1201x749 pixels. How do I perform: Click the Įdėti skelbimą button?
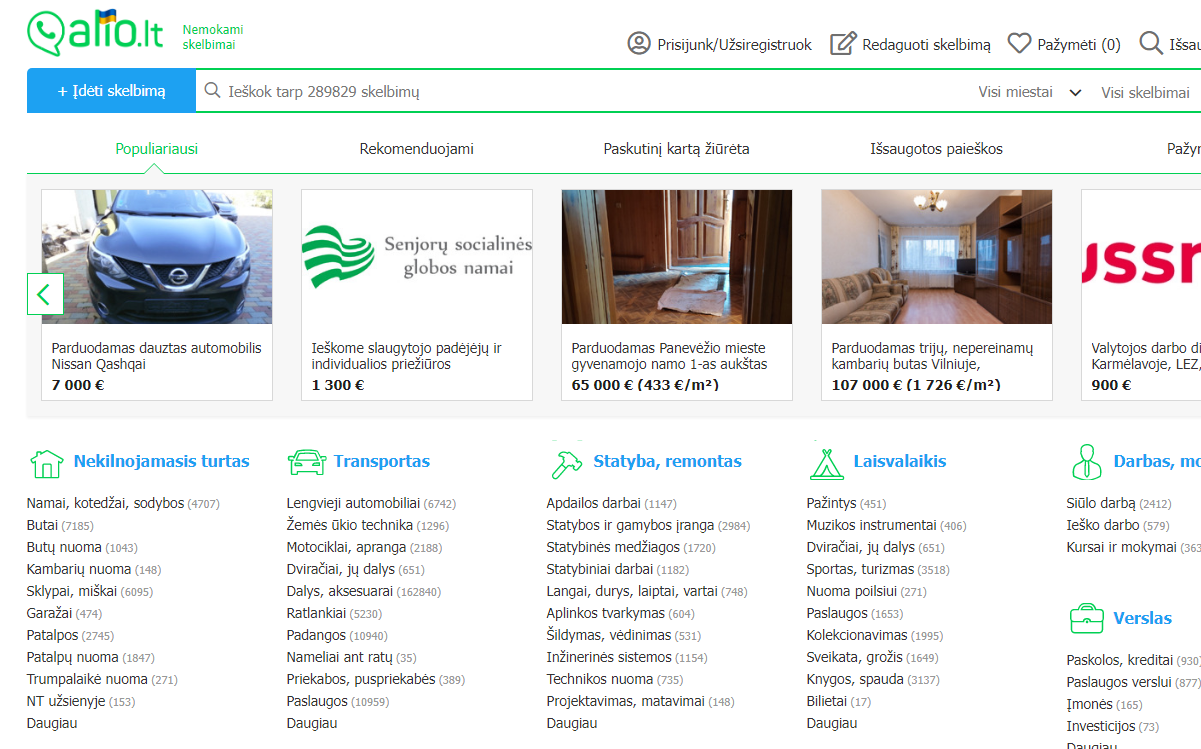click(x=111, y=91)
